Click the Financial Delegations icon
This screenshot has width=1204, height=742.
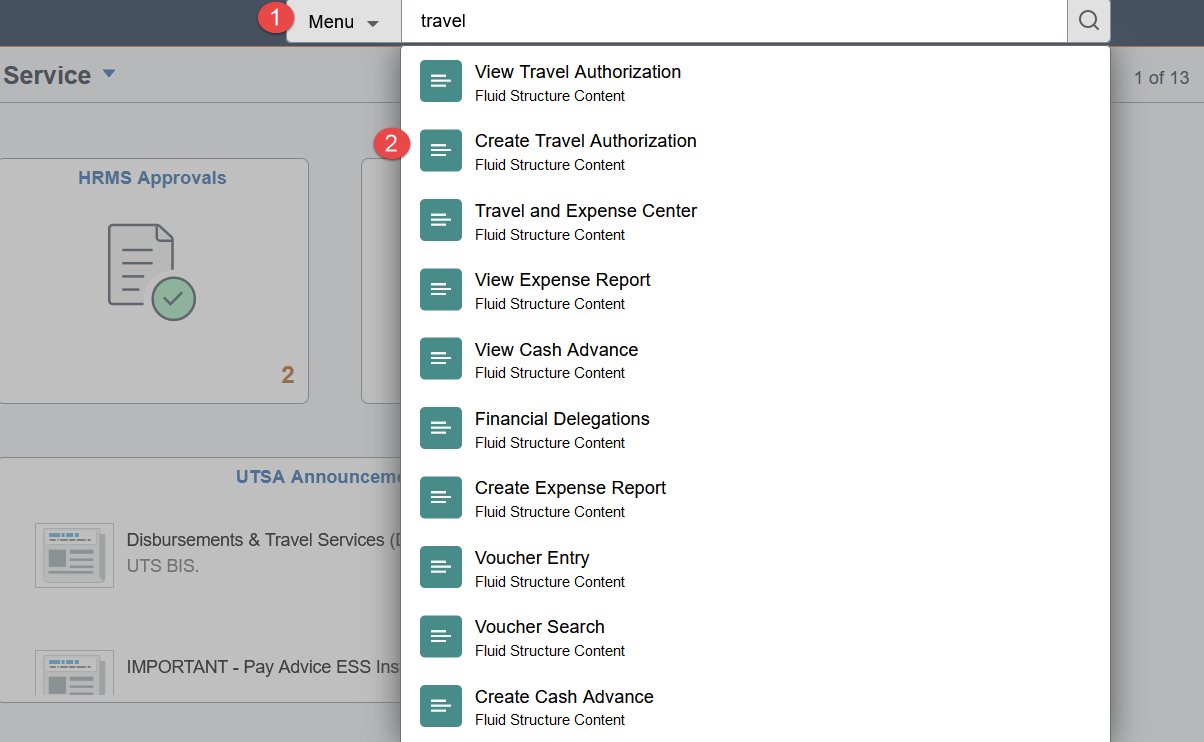click(x=441, y=428)
